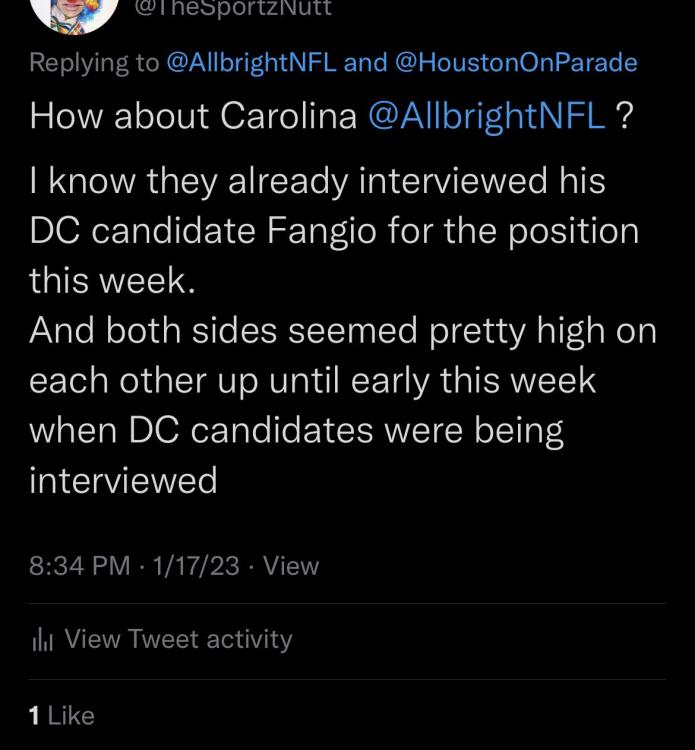The width and height of the screenshot is (695, 750).
Task: Click the "when DC candidates were being" line
Action: point(296,430)
